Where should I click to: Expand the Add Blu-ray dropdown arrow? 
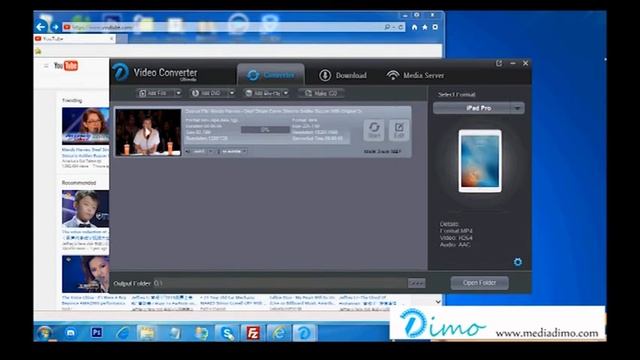tap(286, 93)
